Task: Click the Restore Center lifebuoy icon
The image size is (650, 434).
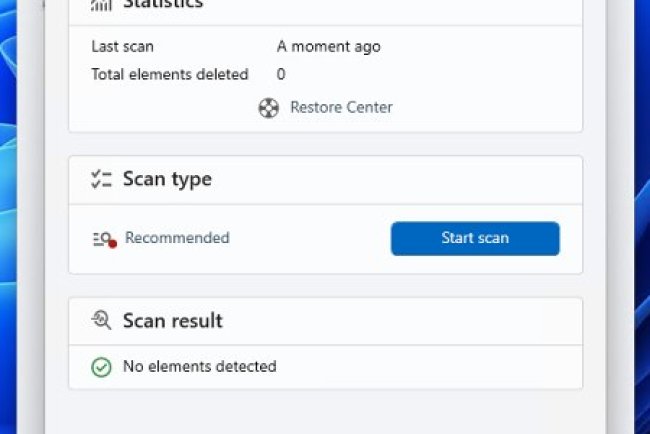Action: [268, 108]
